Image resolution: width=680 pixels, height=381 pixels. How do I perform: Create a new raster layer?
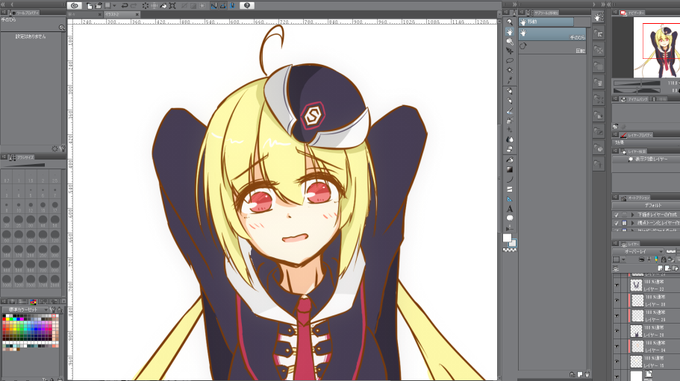[660, 268]
